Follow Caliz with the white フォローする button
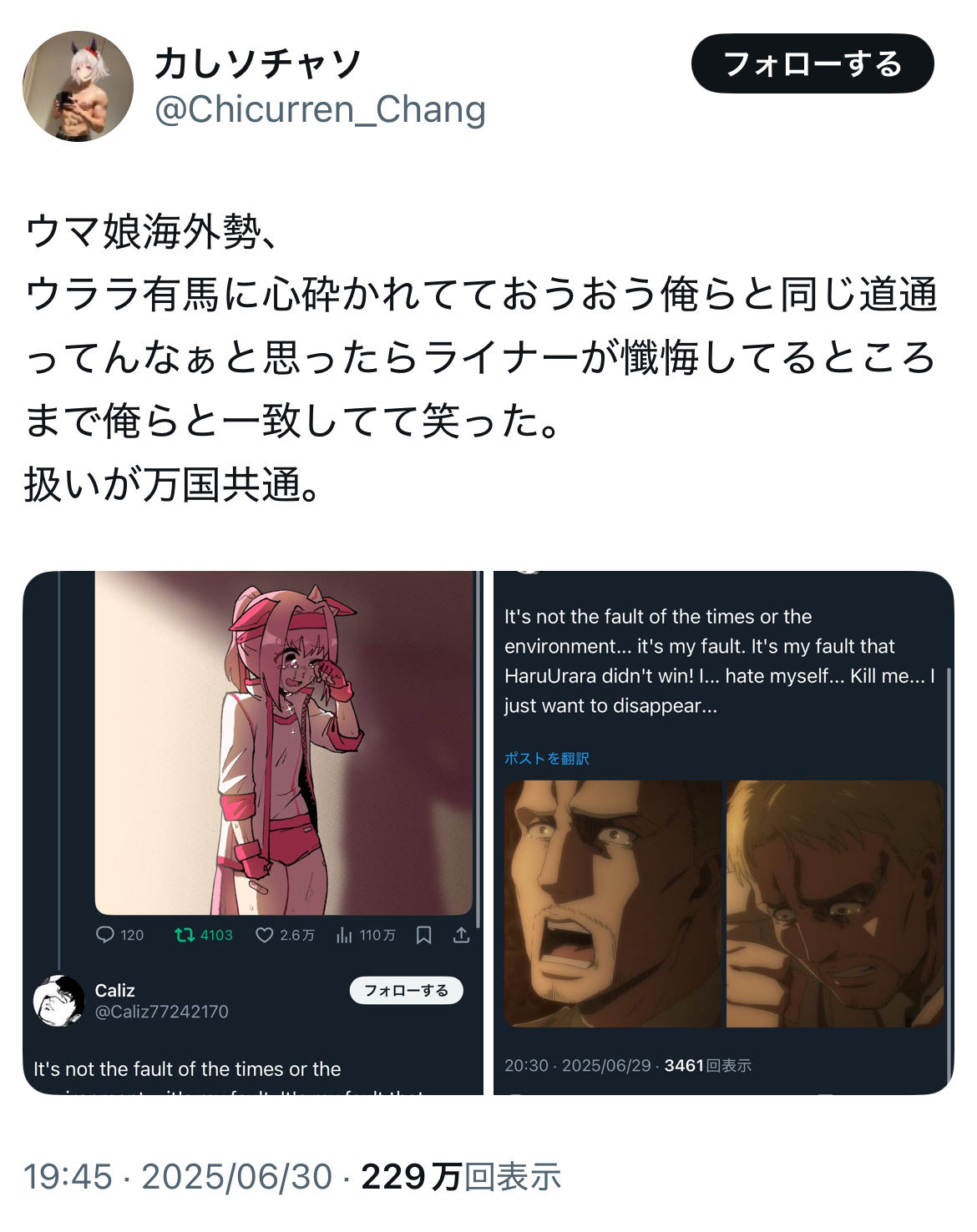The height and width of the screenshot is (1232, 977). click(406, 990)
